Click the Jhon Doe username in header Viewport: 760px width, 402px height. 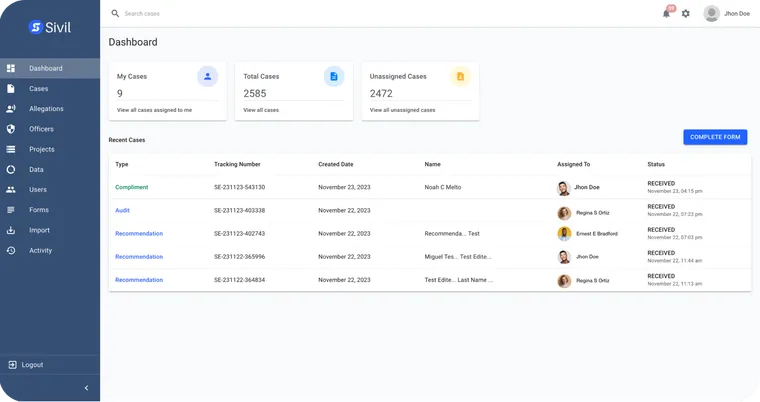pyautogui.click(x=737, y=14)
